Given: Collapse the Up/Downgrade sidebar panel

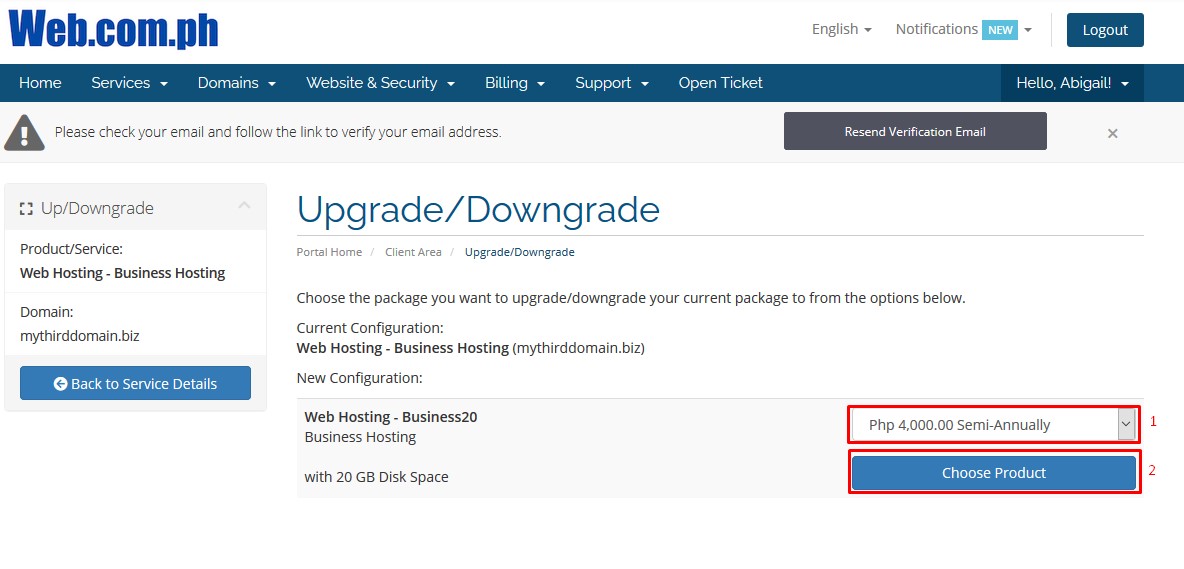Looking at the screenshot, I should (244, 205).
